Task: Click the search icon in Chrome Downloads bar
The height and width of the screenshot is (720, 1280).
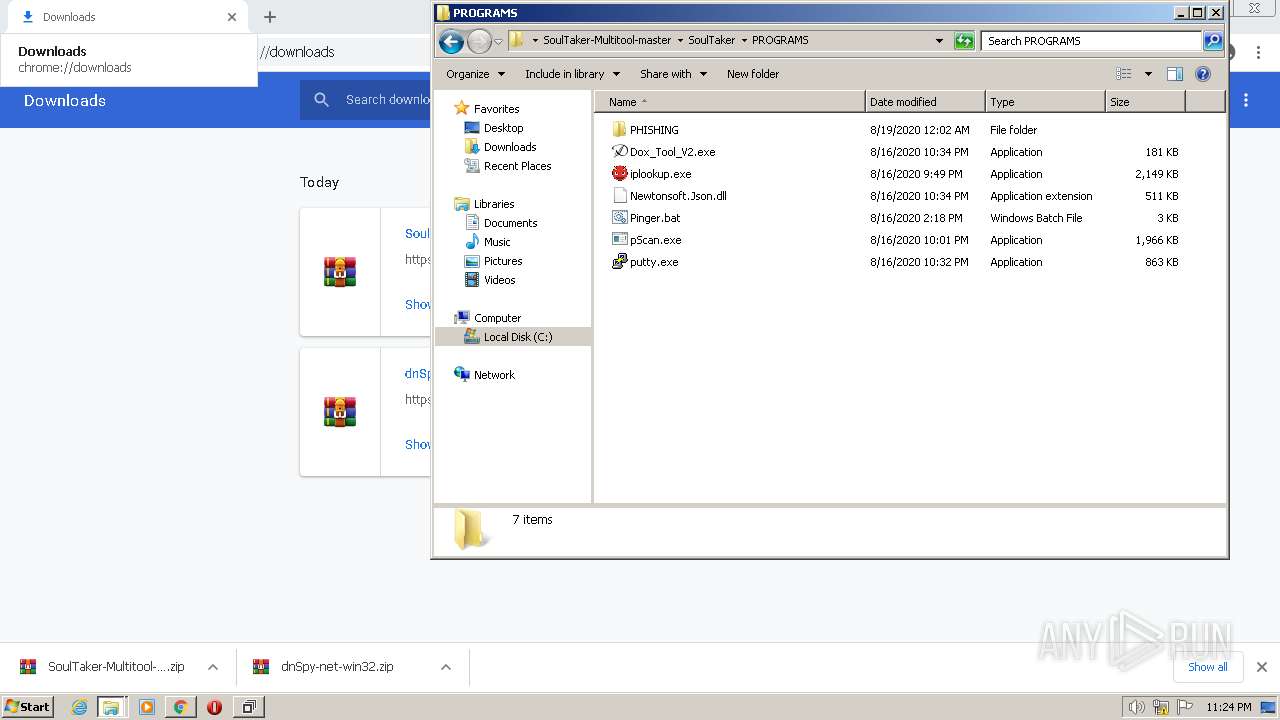Action: click(x=321, y=100)
